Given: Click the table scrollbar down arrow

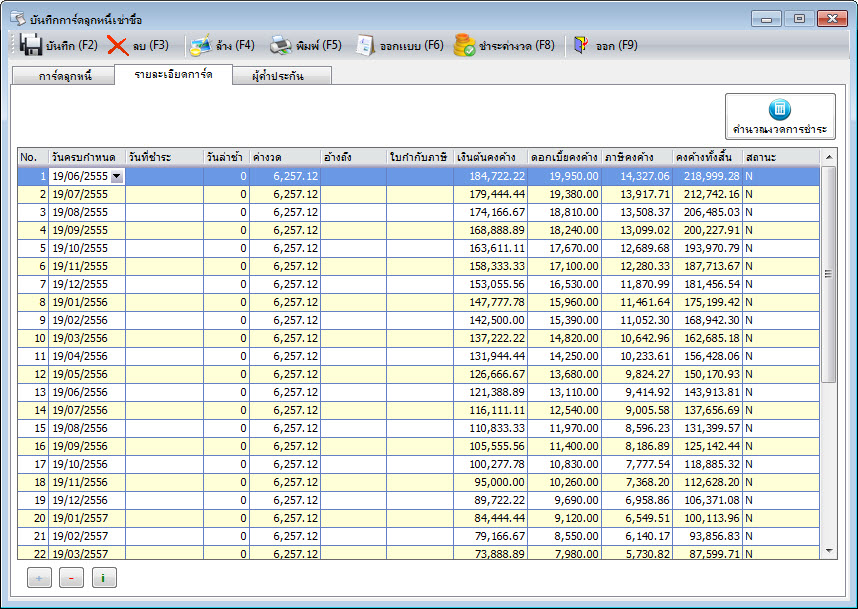Looking at the screenshot, I should [x=828, y=551].
